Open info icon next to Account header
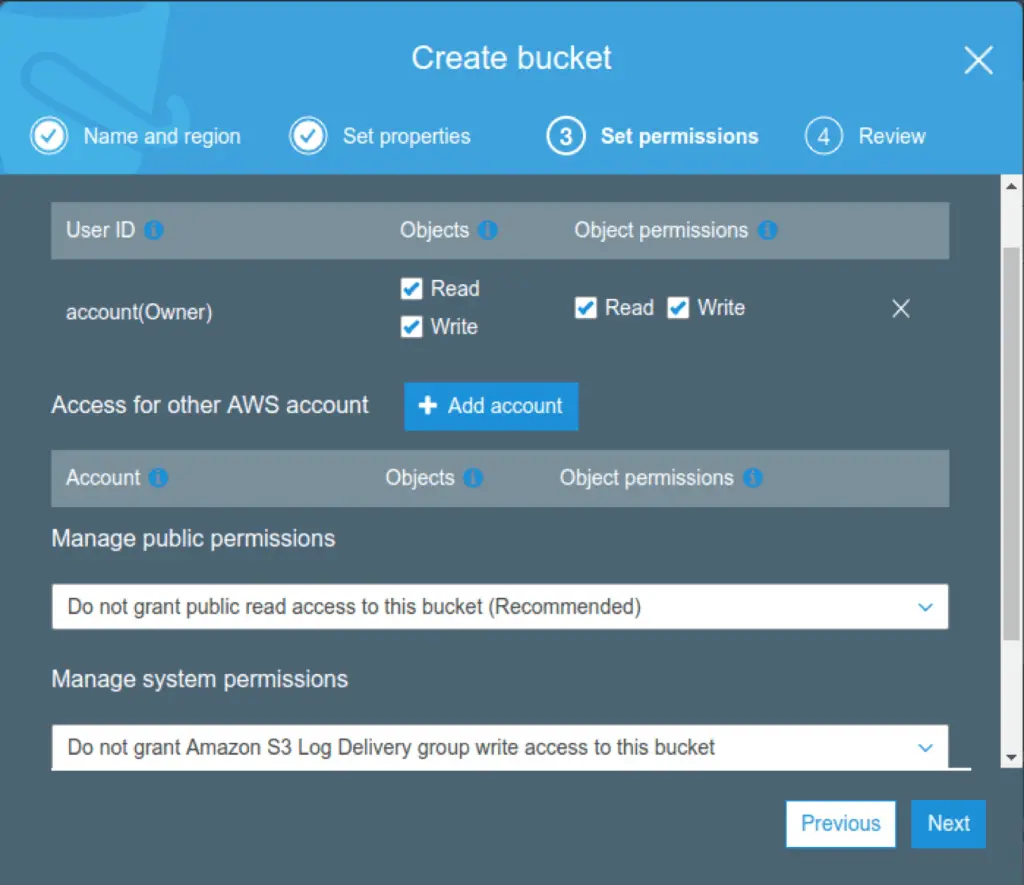This screenshot has height=885, width=1024. tap(158, 477)
